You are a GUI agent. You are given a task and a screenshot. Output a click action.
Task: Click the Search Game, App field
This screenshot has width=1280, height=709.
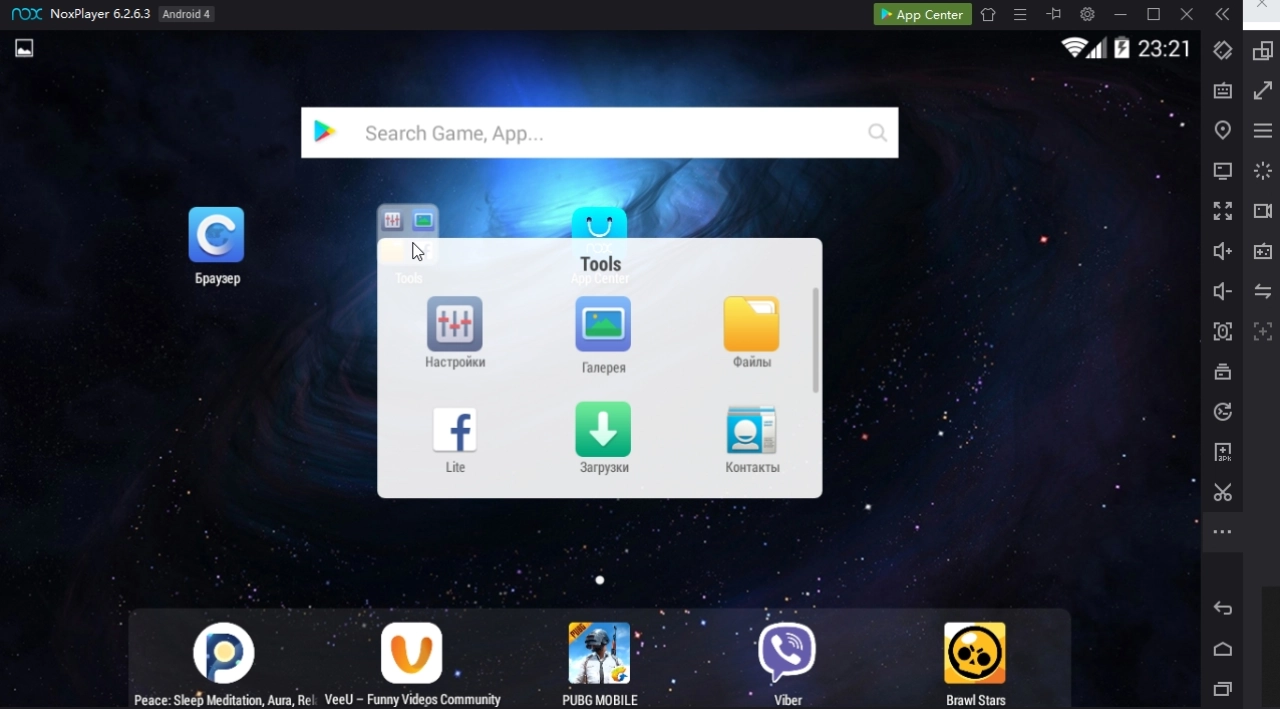pyautogui.click(x=599, y=133)
